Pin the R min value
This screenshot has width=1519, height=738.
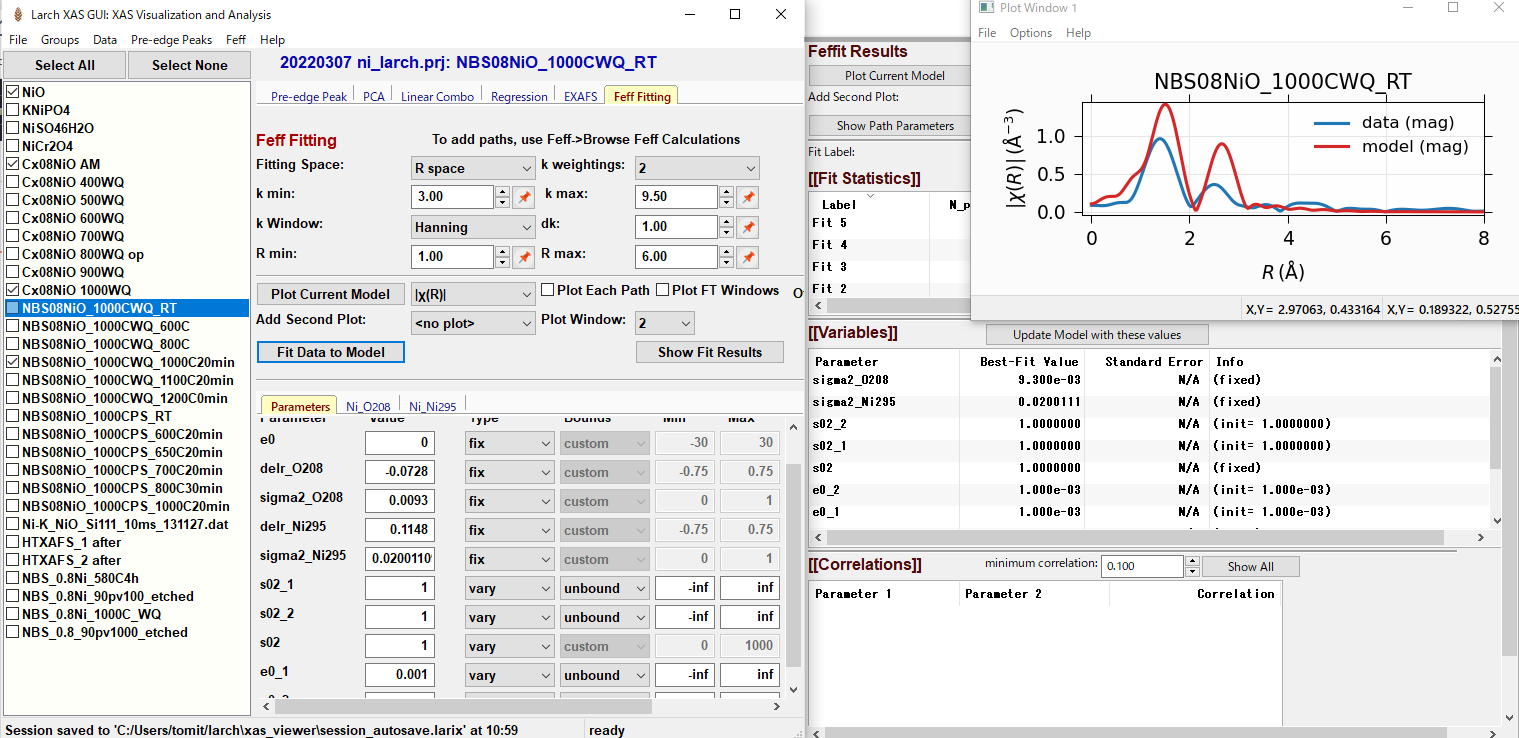click(524, 257)
